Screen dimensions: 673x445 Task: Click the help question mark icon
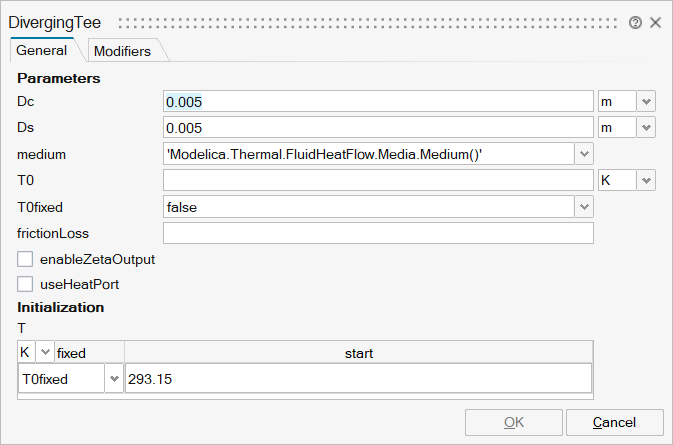coord(635,22)
